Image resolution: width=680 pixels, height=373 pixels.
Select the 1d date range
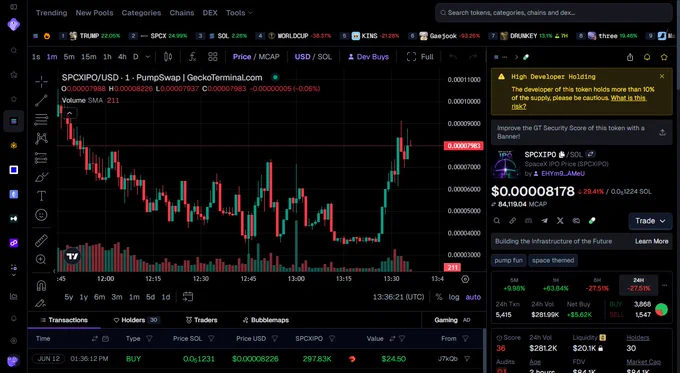pyautogui.click(x=166, y=297)
